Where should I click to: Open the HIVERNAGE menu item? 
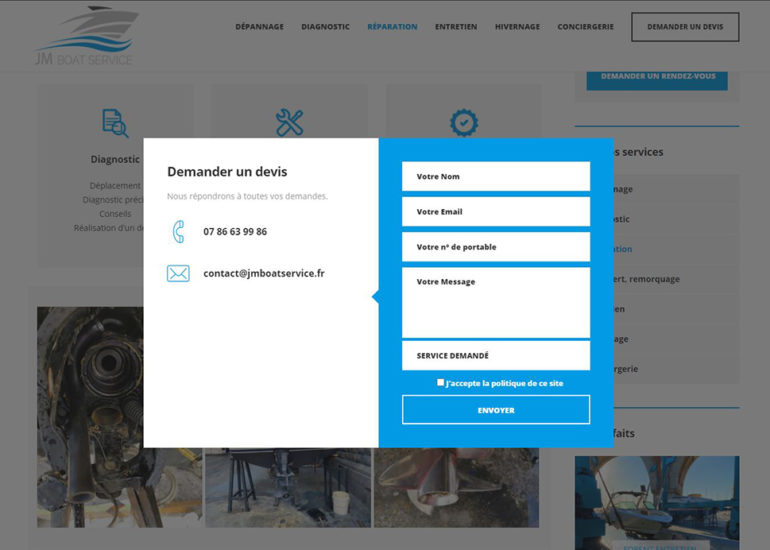[517, 27]
